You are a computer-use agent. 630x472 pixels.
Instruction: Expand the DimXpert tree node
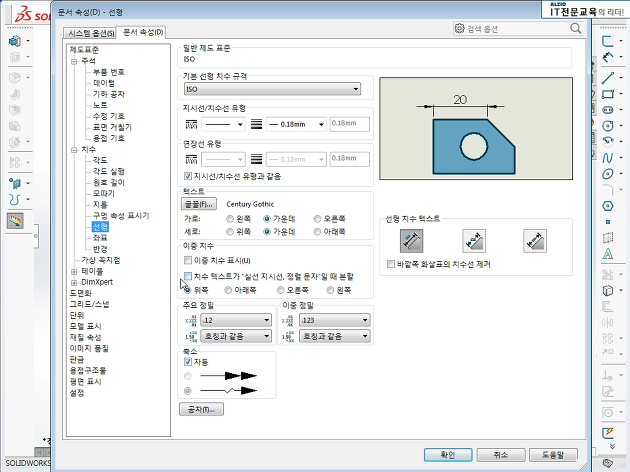click(x=74, y=283)
